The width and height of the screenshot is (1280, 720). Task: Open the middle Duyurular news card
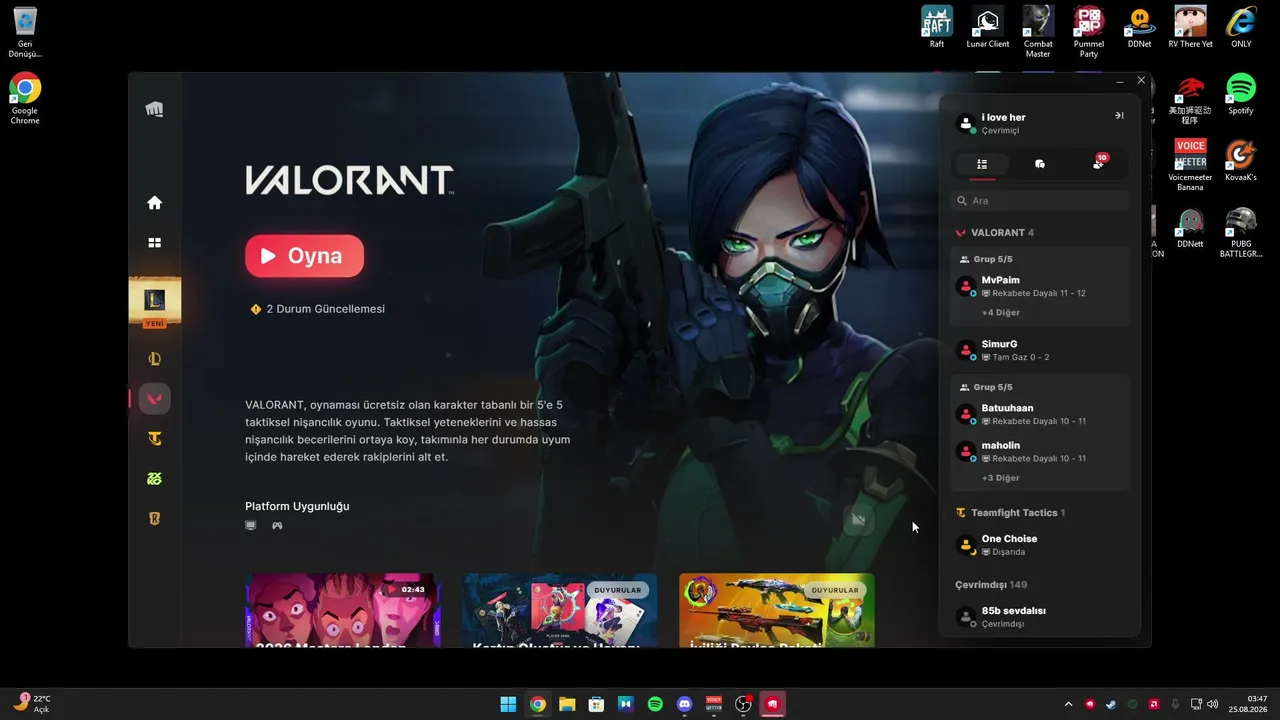[x=560, y=610]
